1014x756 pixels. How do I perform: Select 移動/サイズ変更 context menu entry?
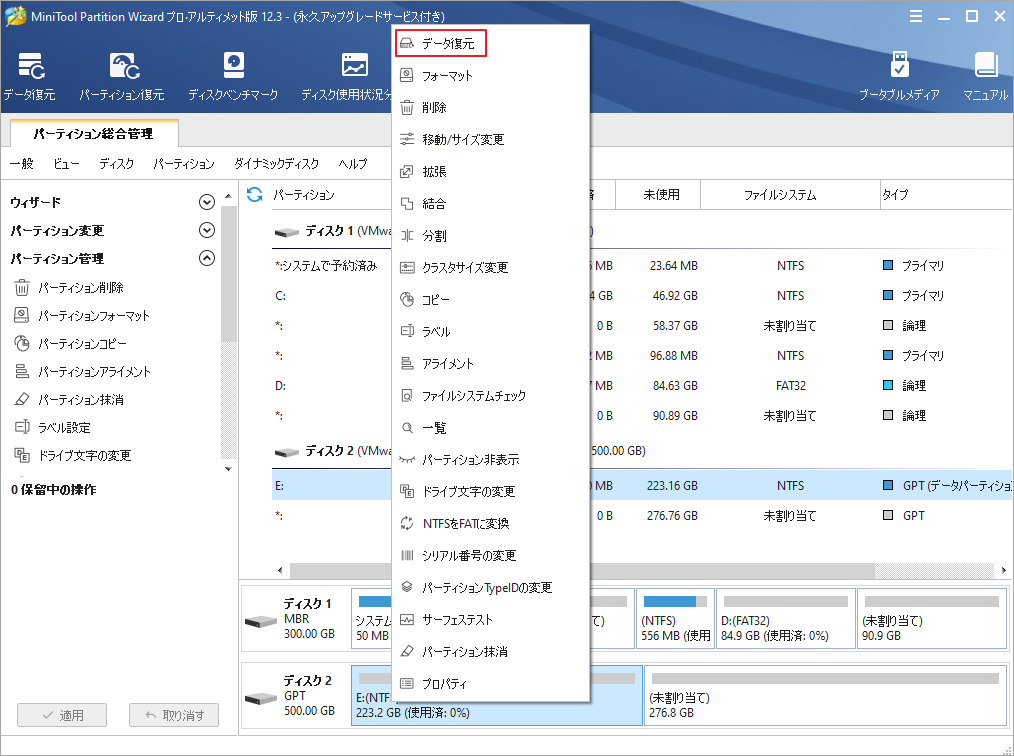coord(491,140)
